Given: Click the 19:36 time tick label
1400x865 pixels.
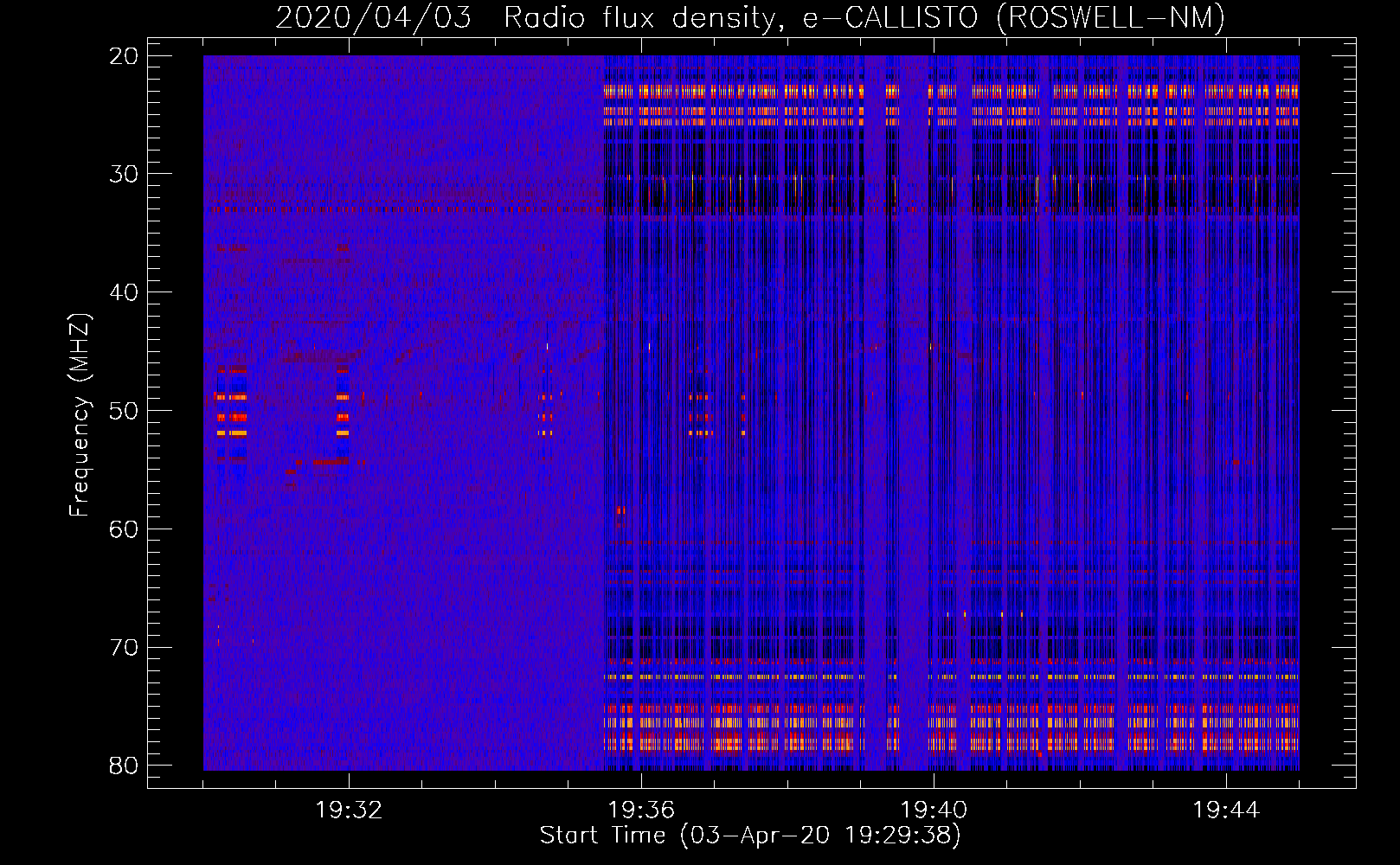Looking at the screenshot, I should [x=641, y=811].
